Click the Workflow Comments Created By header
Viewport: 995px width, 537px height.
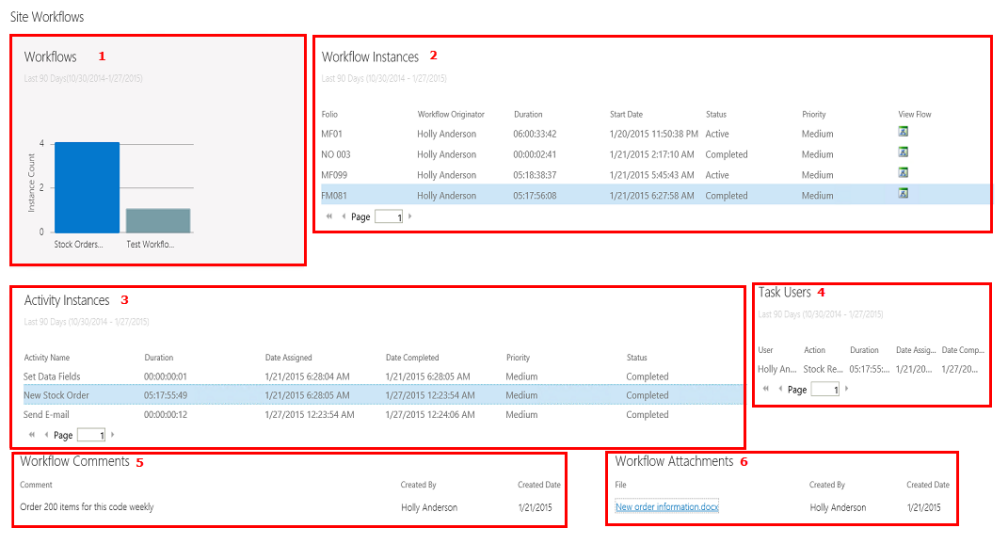(x=418, y=484)
